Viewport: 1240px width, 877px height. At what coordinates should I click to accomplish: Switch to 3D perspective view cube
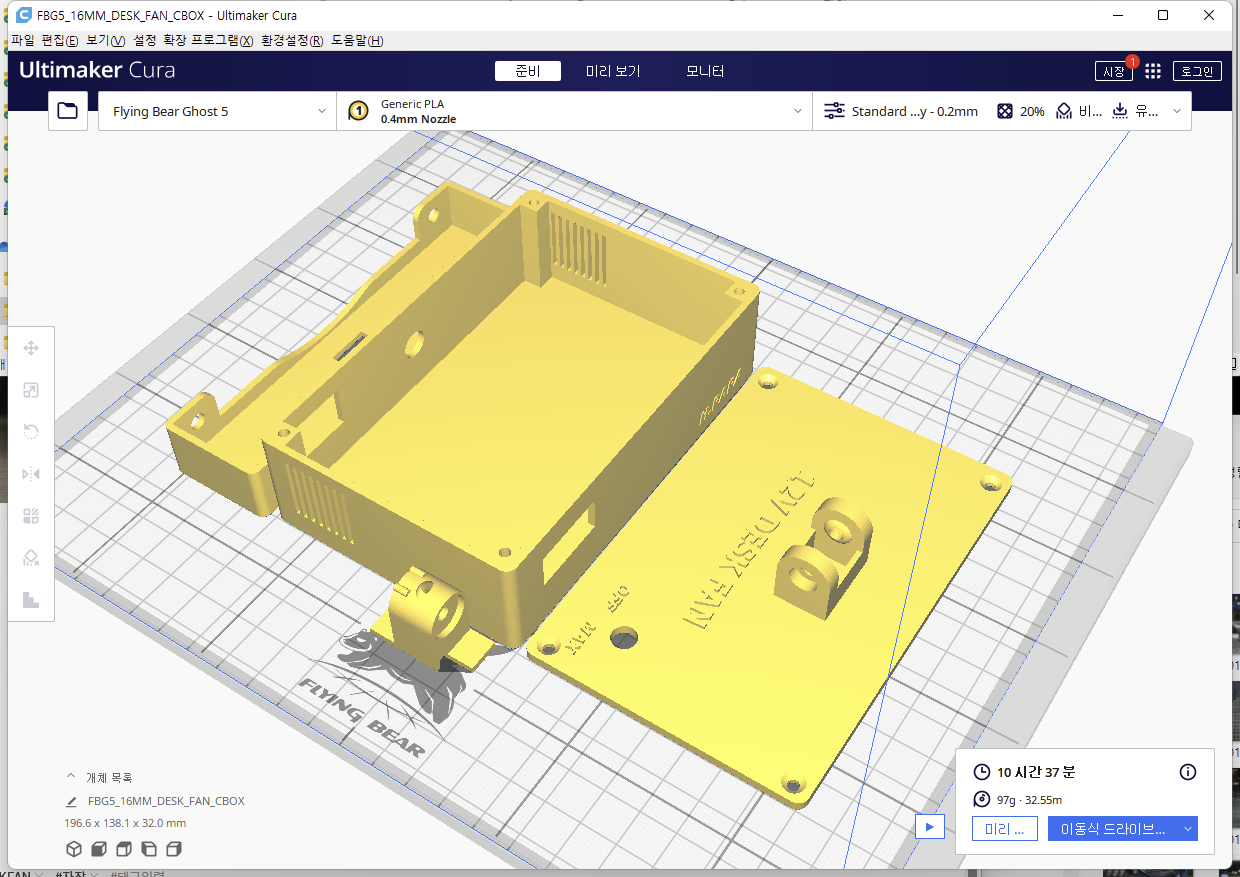click(74, 849)
